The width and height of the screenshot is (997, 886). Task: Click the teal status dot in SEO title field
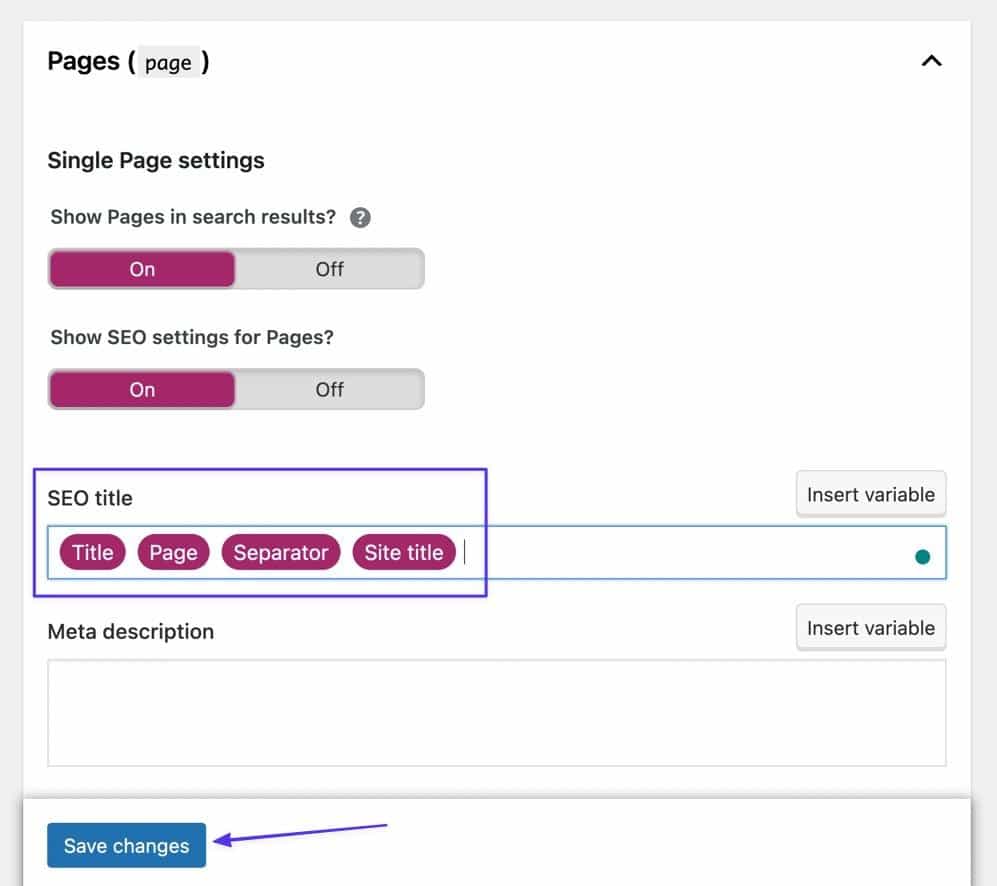point(922,557)
